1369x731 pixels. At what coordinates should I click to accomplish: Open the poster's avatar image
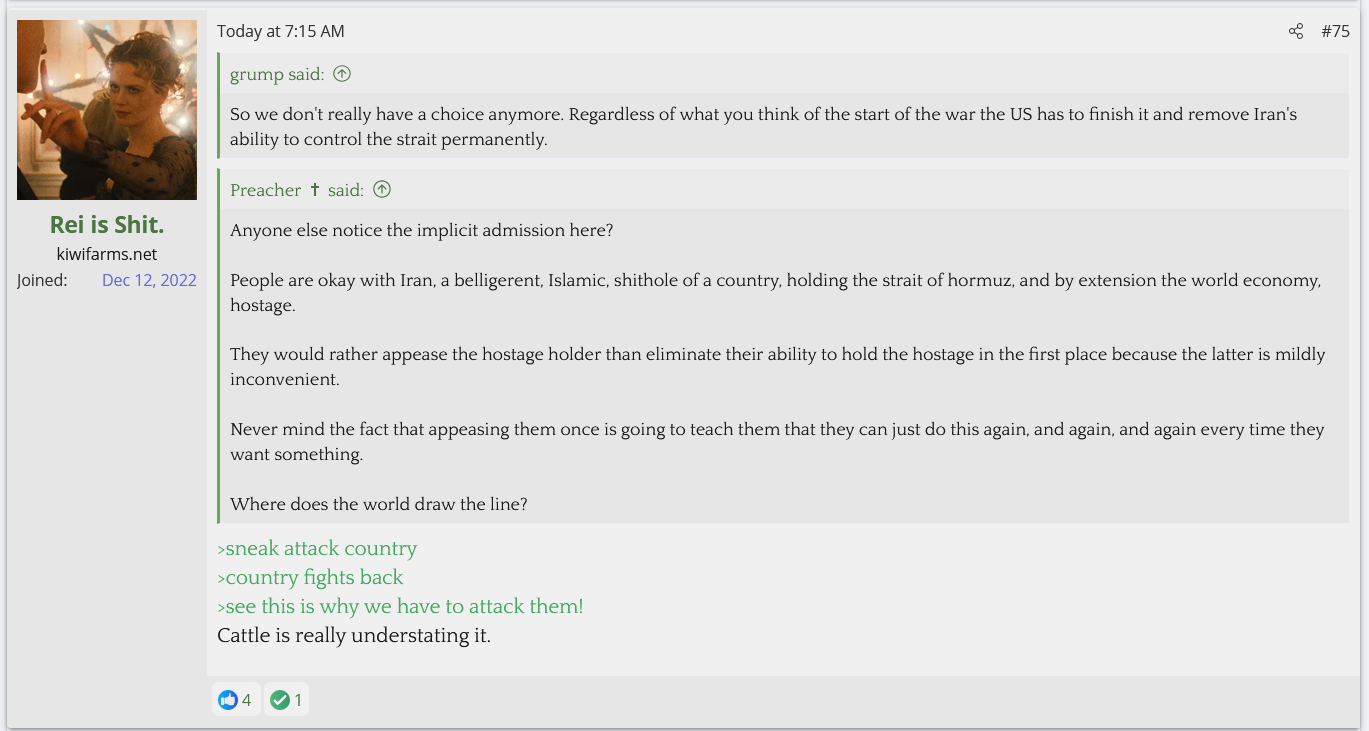tap(107, 110)
